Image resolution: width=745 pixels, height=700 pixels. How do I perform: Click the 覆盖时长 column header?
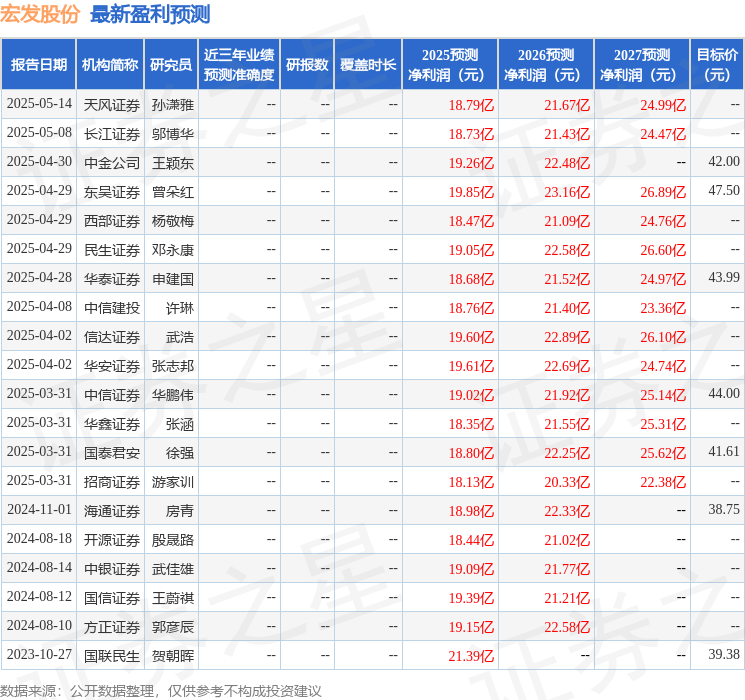367,65
